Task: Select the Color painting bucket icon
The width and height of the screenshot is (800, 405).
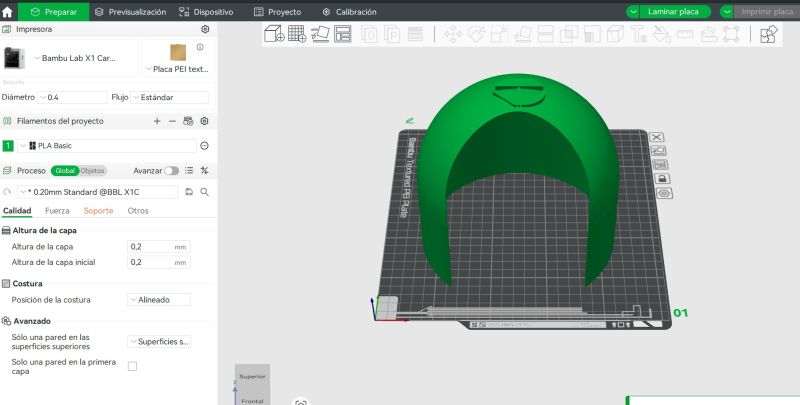Action: pos(662,35)
